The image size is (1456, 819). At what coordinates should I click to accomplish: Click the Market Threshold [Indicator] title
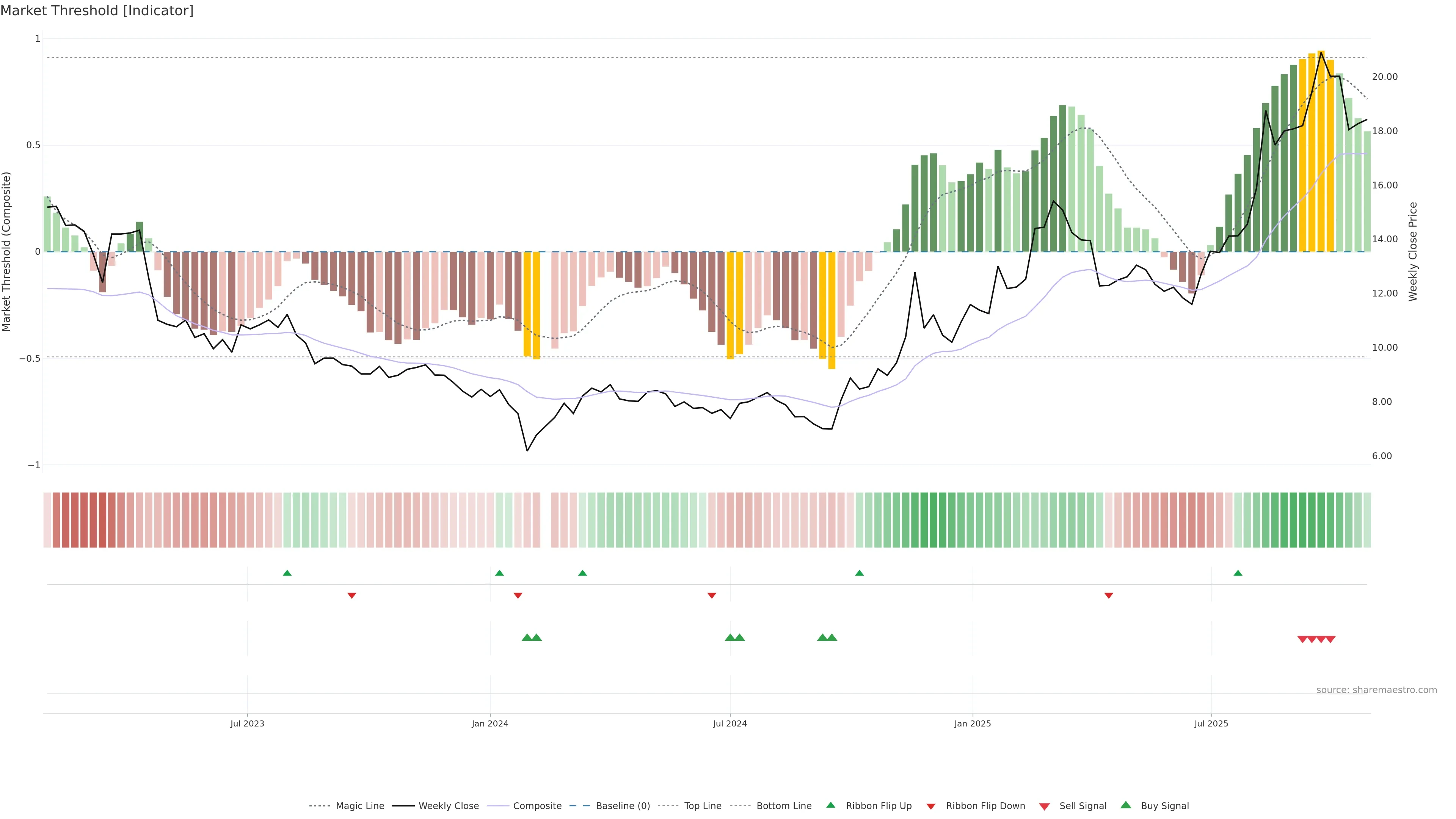click(97, 11)
